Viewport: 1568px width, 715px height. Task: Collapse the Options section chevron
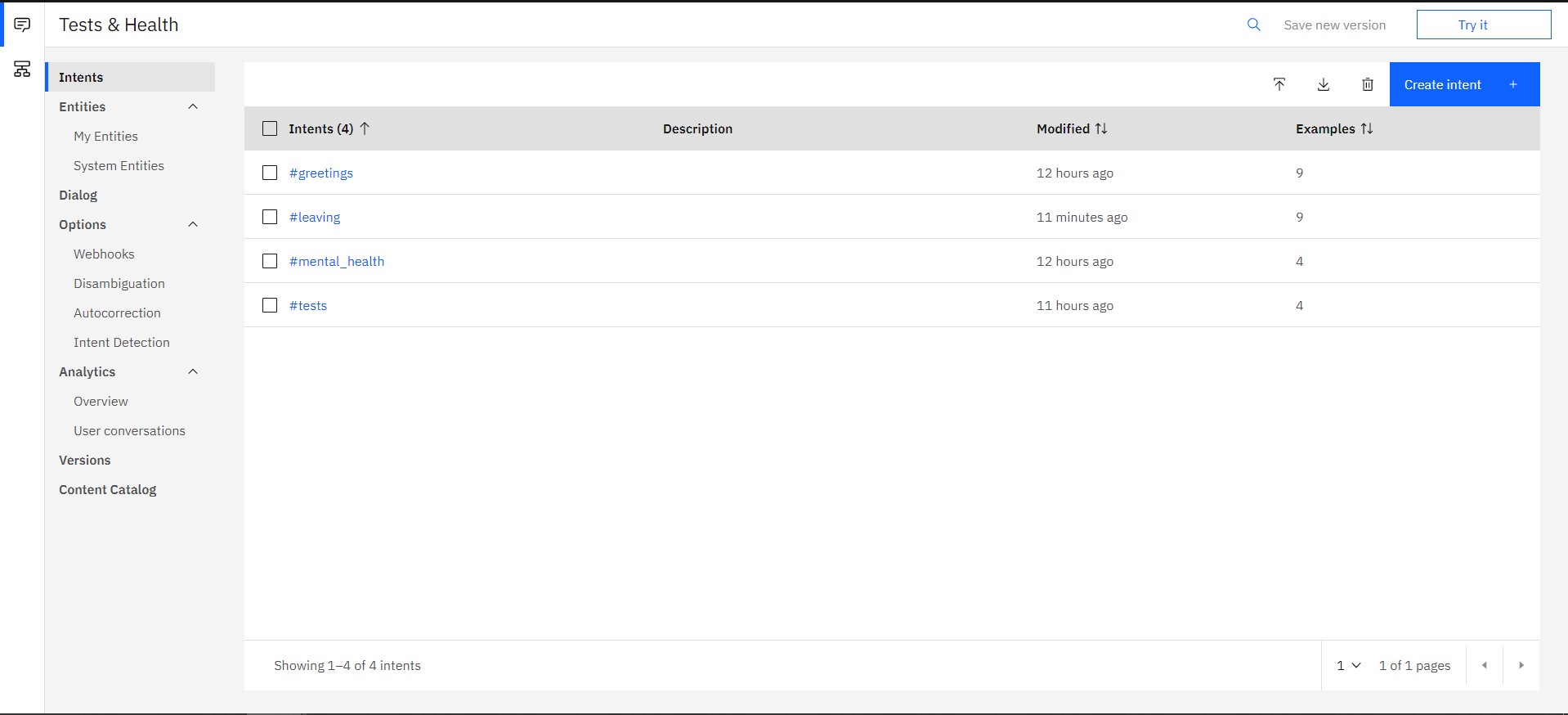pyautogui.click(x=193, y=224)
